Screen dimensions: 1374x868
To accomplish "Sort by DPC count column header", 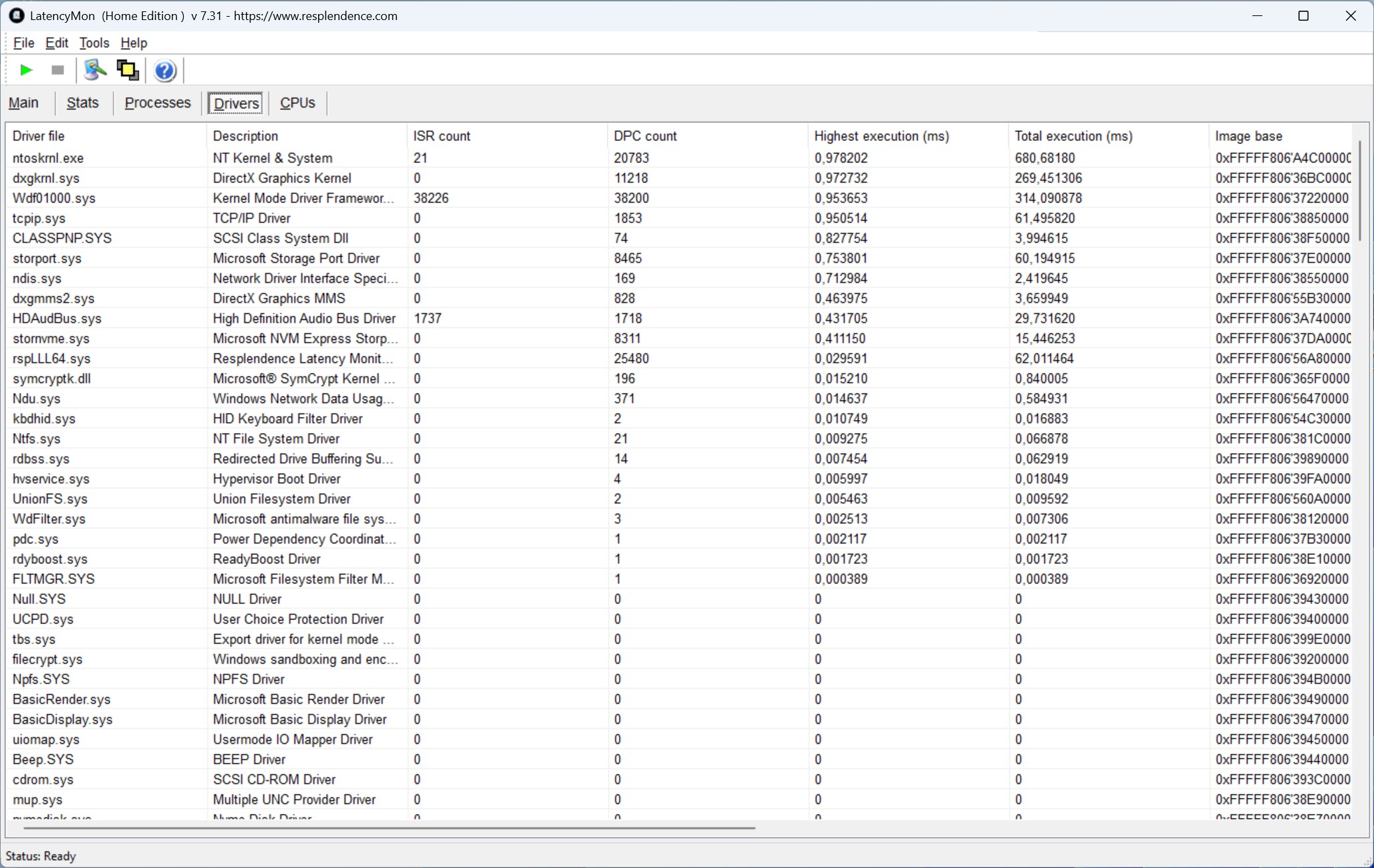I will pyautogui.click(x=646, y=136).
